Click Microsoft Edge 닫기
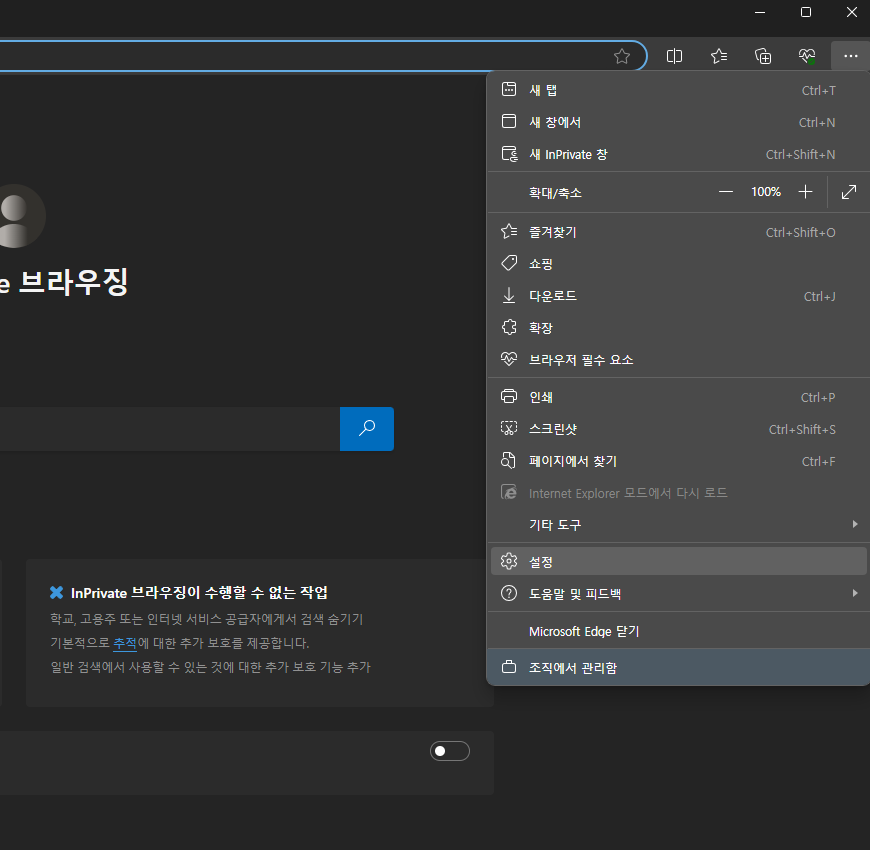Image resolution: width=870 pixels, height=850 pixels. [x=679, y=631]
